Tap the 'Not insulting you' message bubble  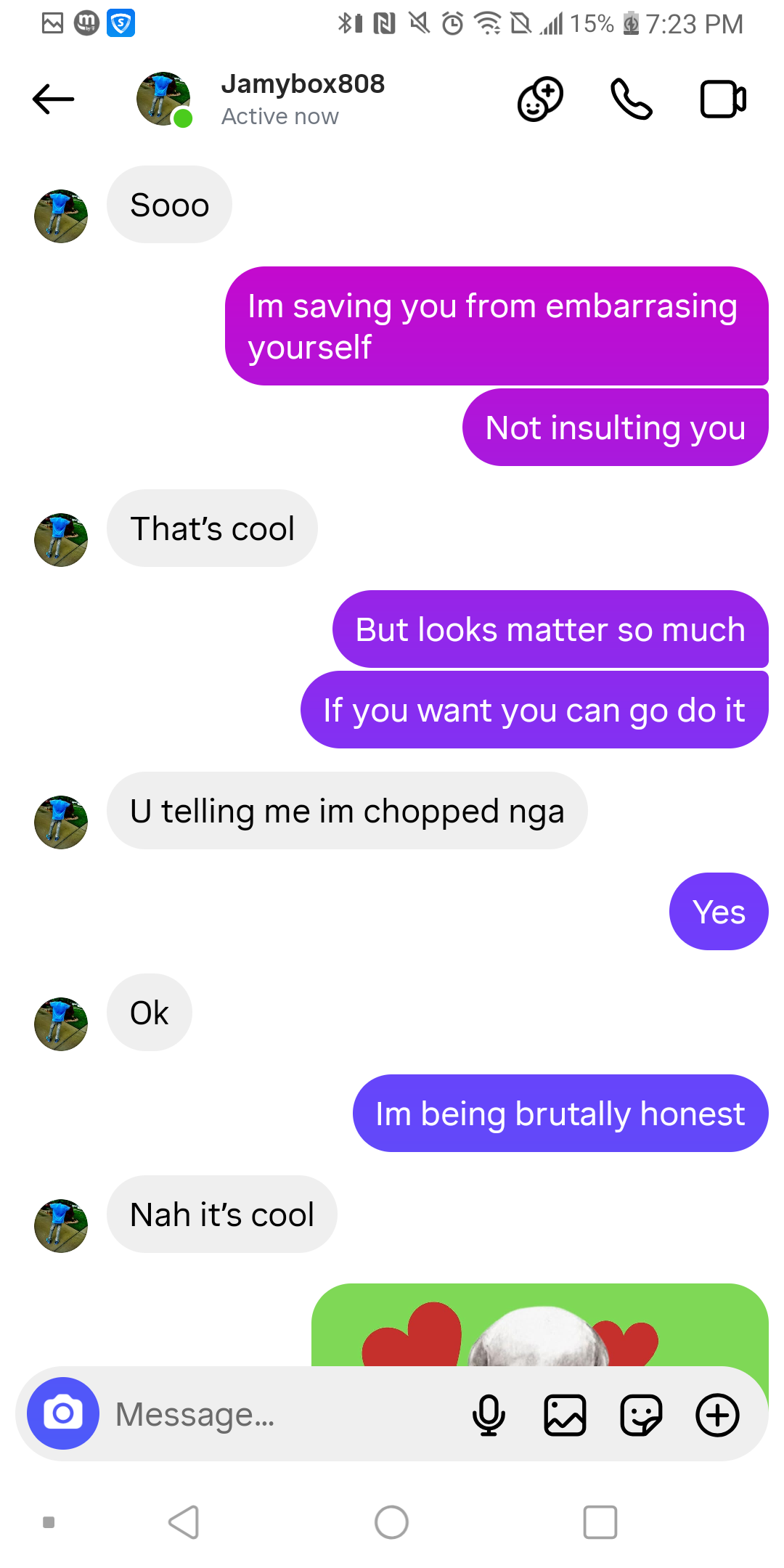tap(616, 428)
